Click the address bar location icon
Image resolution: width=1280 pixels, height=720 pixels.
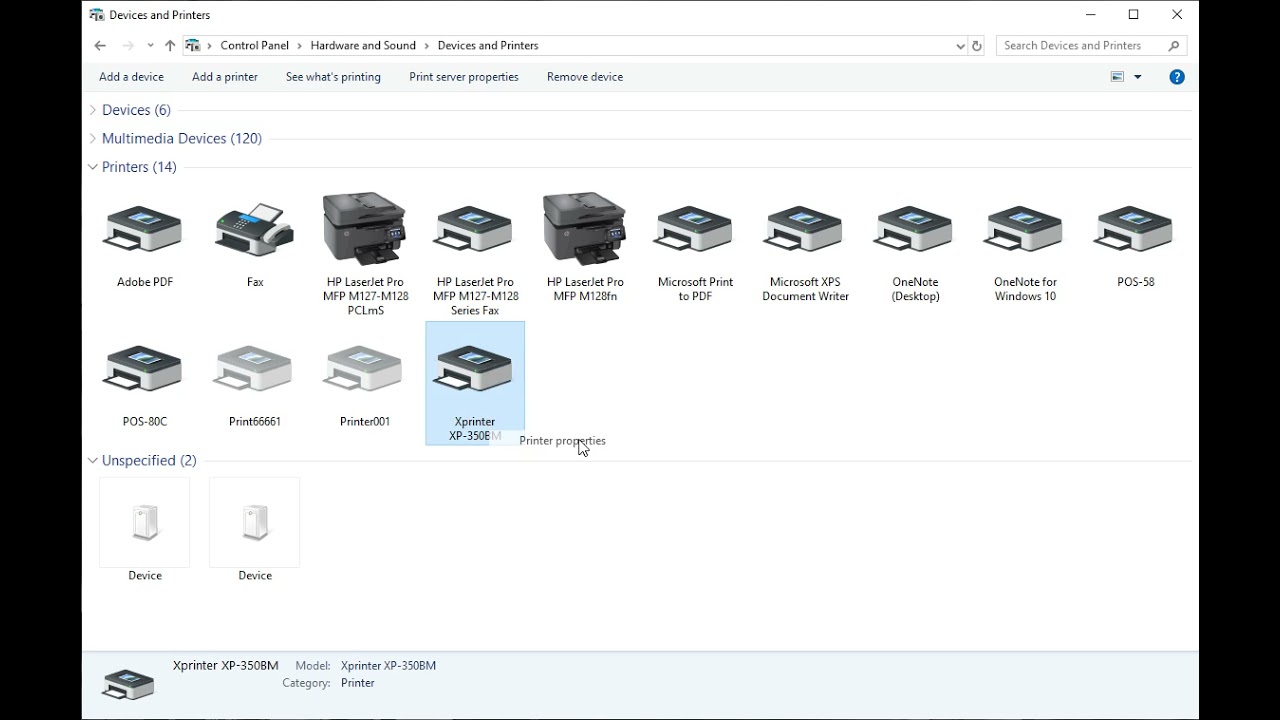pos(193,46)
